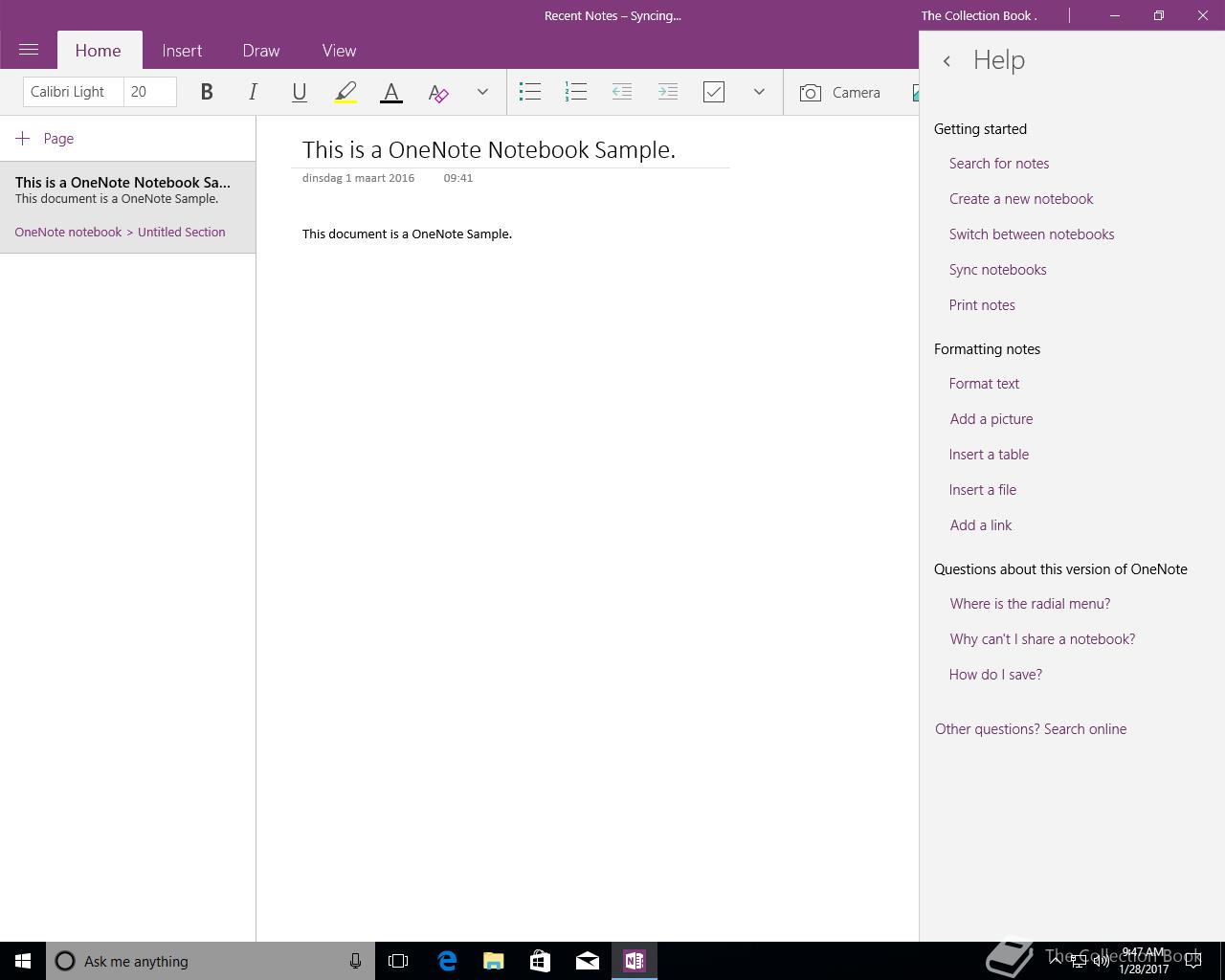Open How do I save question
This screenshot has width=1225, height=980.
click(x=995, y=675)
